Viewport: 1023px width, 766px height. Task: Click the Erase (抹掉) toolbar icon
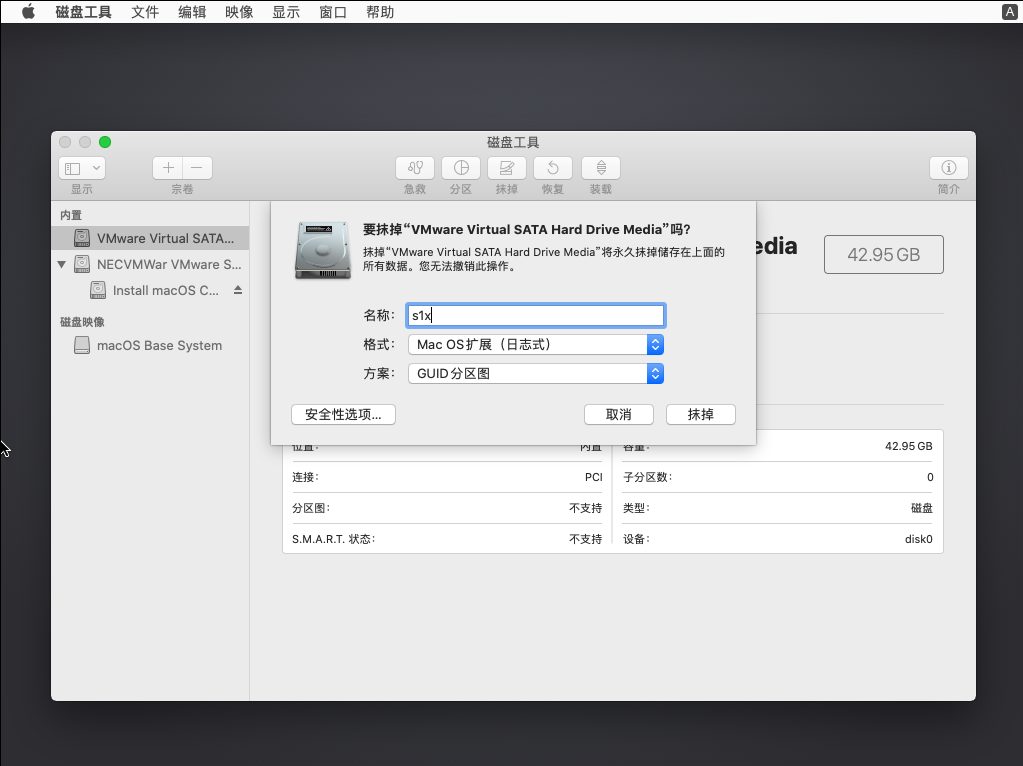coord(506,168)
